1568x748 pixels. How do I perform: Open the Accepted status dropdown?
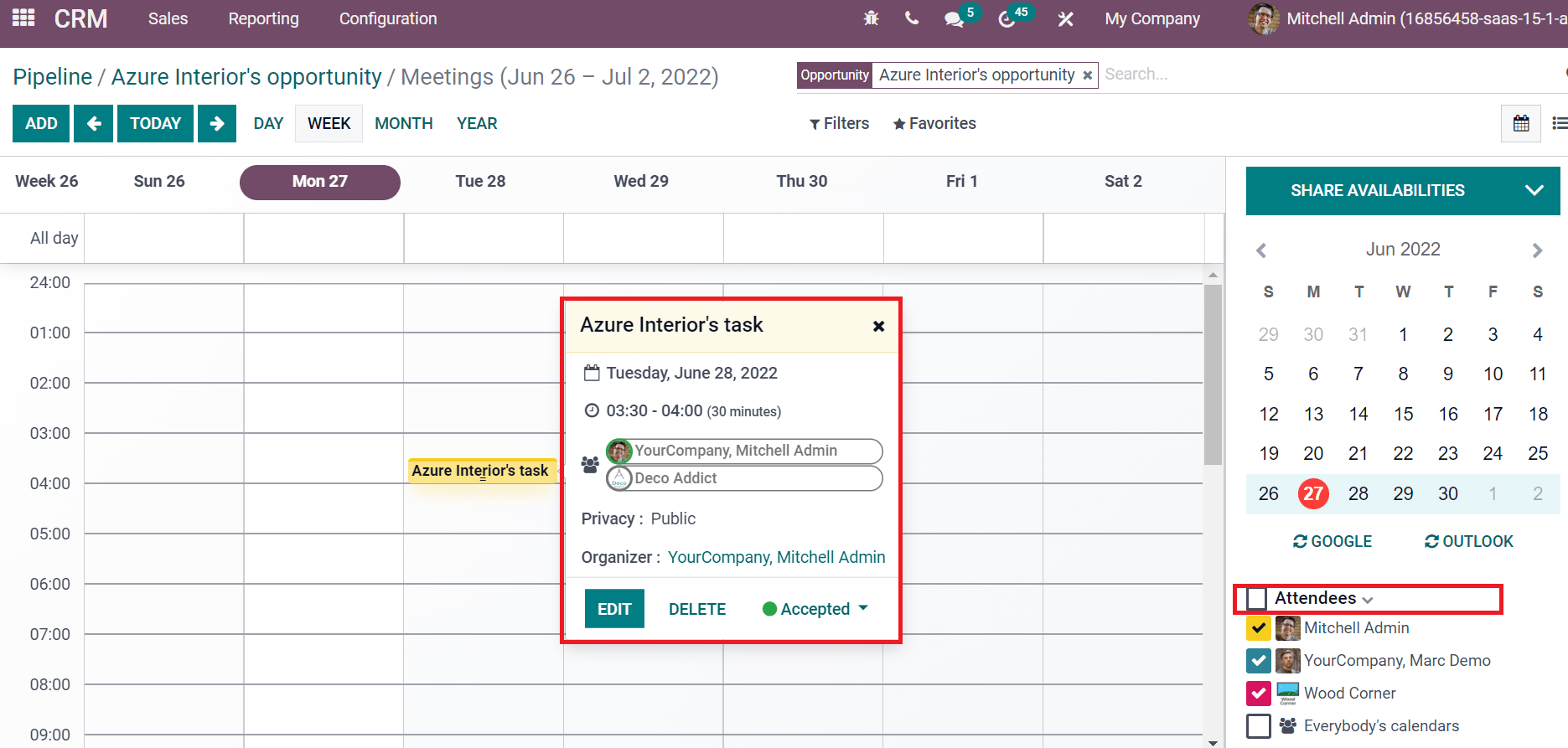[815, 609]
